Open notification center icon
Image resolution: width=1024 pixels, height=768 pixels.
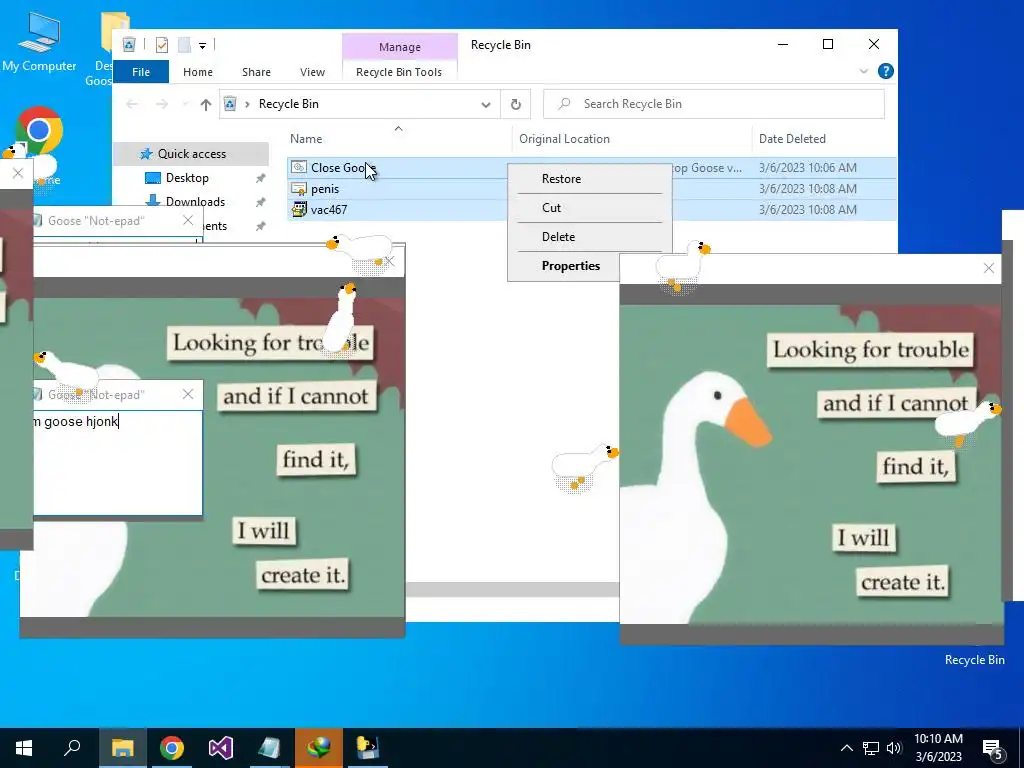[x=993, y=748]
